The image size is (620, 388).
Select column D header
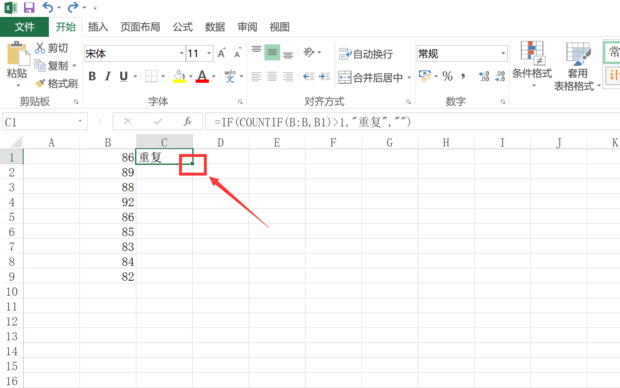[221, 142]
